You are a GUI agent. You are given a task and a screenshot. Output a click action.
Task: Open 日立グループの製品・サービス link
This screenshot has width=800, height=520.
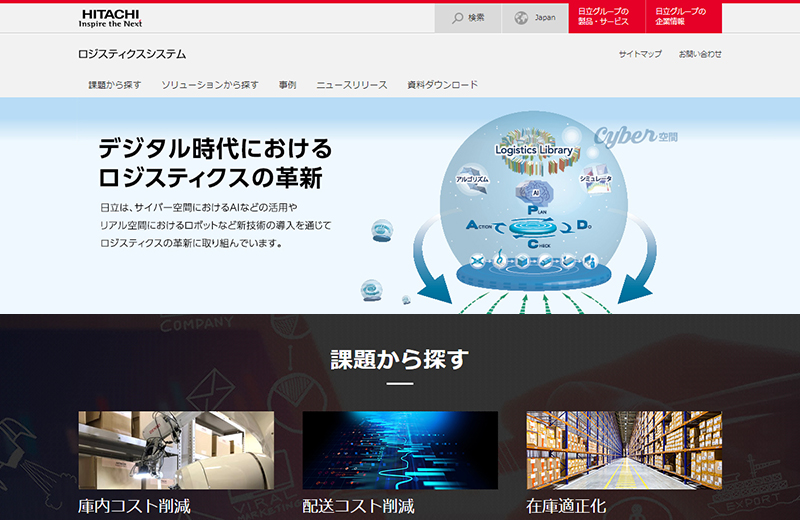[607, 18]
